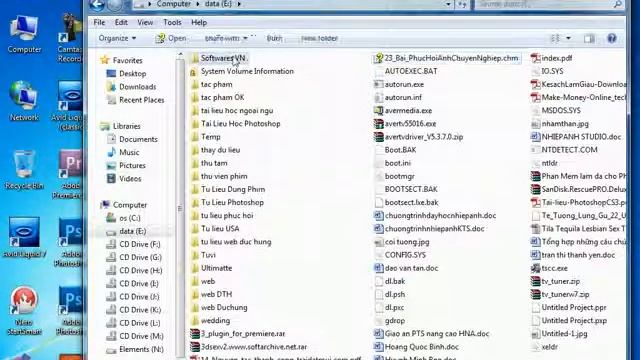Image resolution: width=640 pixels, height=360 pixels.
Task: Open the View menu
Action: (145, 22)
